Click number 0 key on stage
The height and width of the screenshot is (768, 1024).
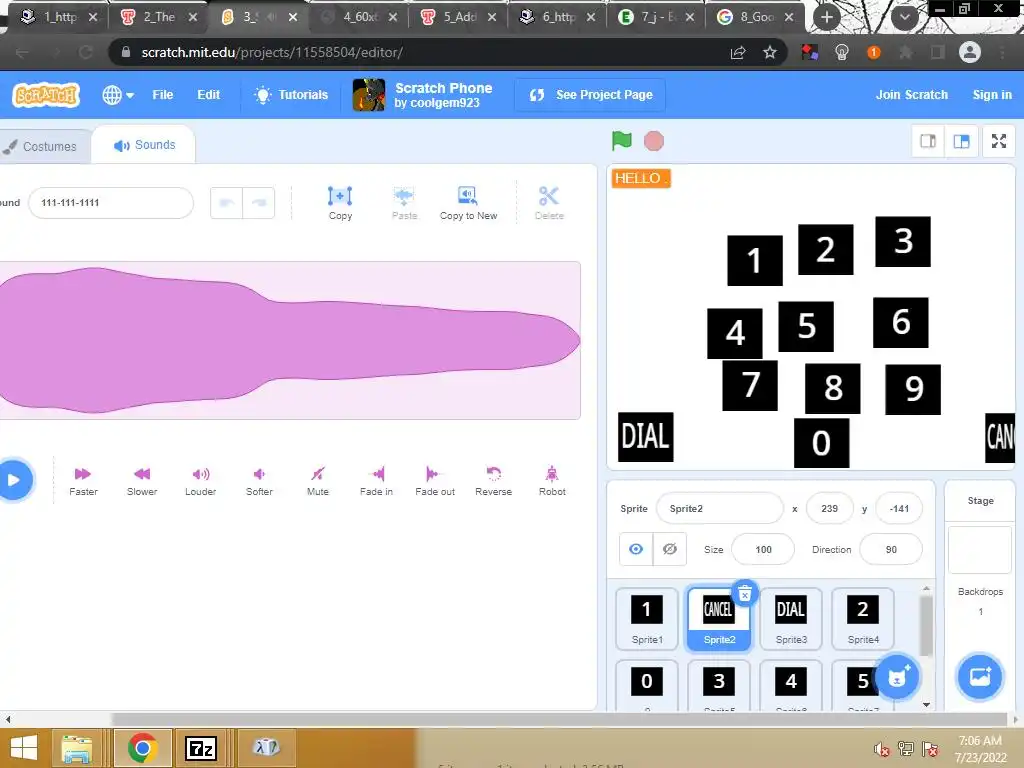pyautogui.click(x=821, y=443)
